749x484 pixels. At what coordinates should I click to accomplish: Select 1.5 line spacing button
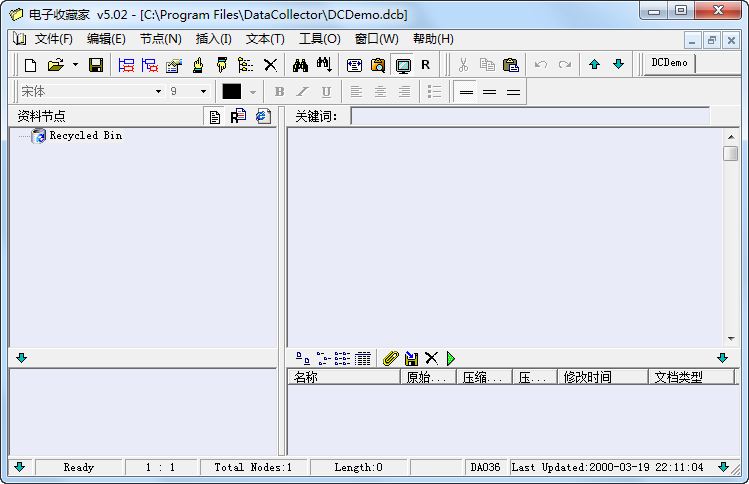pyautogui.click(x=490, y=92)
